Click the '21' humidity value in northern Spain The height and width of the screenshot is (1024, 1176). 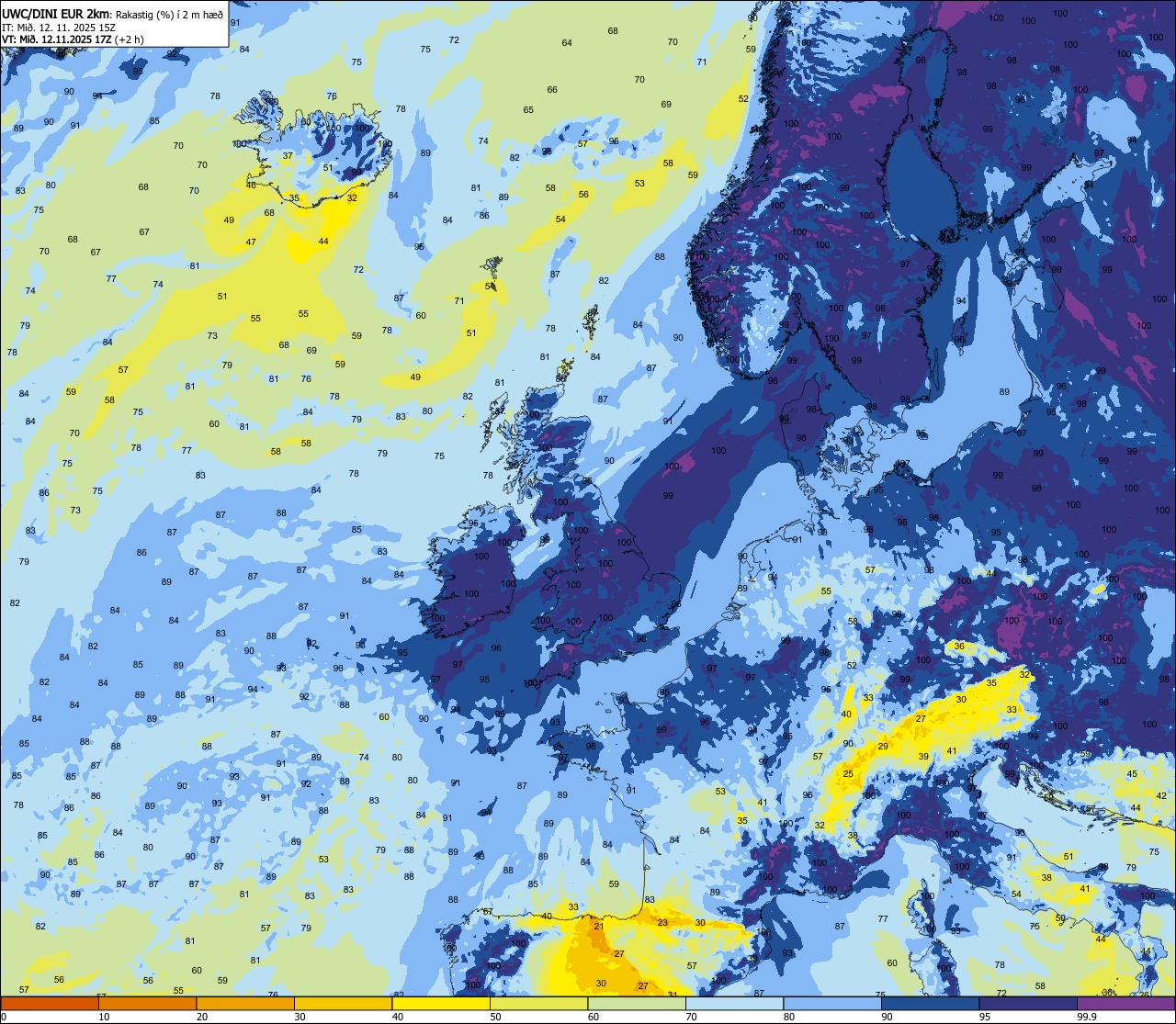598,926
